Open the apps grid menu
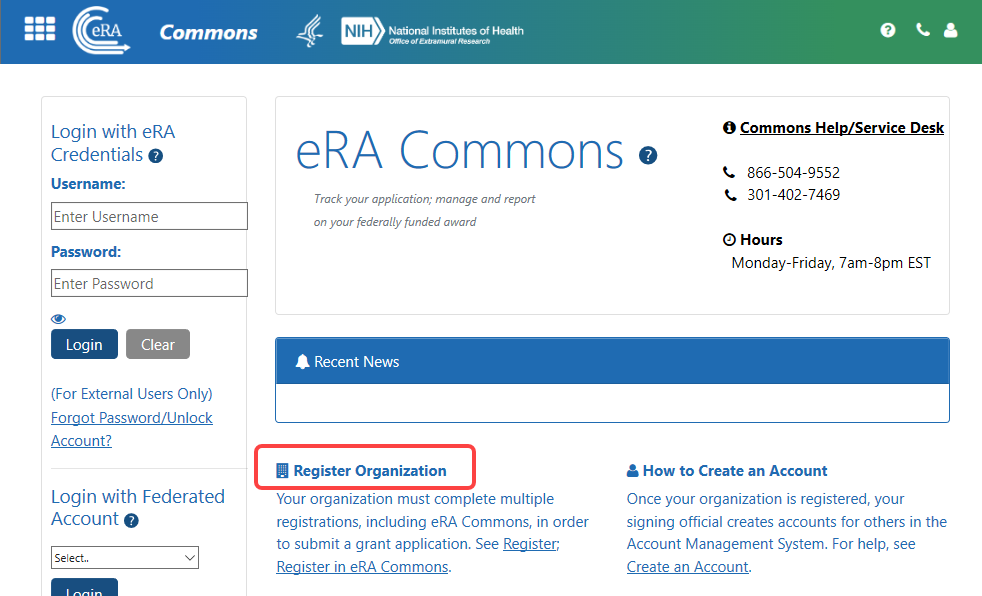 tap(39, 28)
